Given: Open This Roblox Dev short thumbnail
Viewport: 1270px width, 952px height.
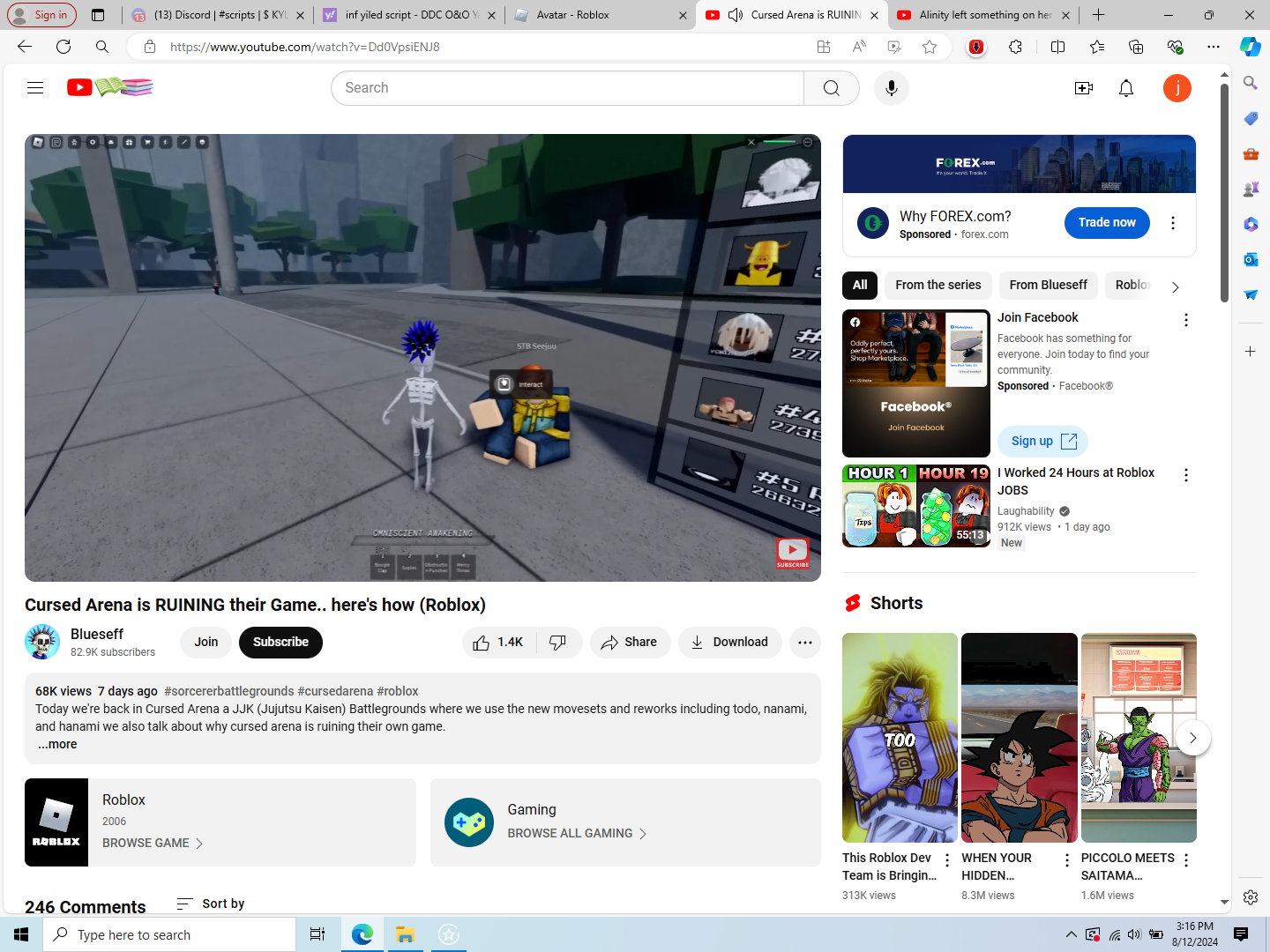Looking at the screenshot, I should point(900,738).
